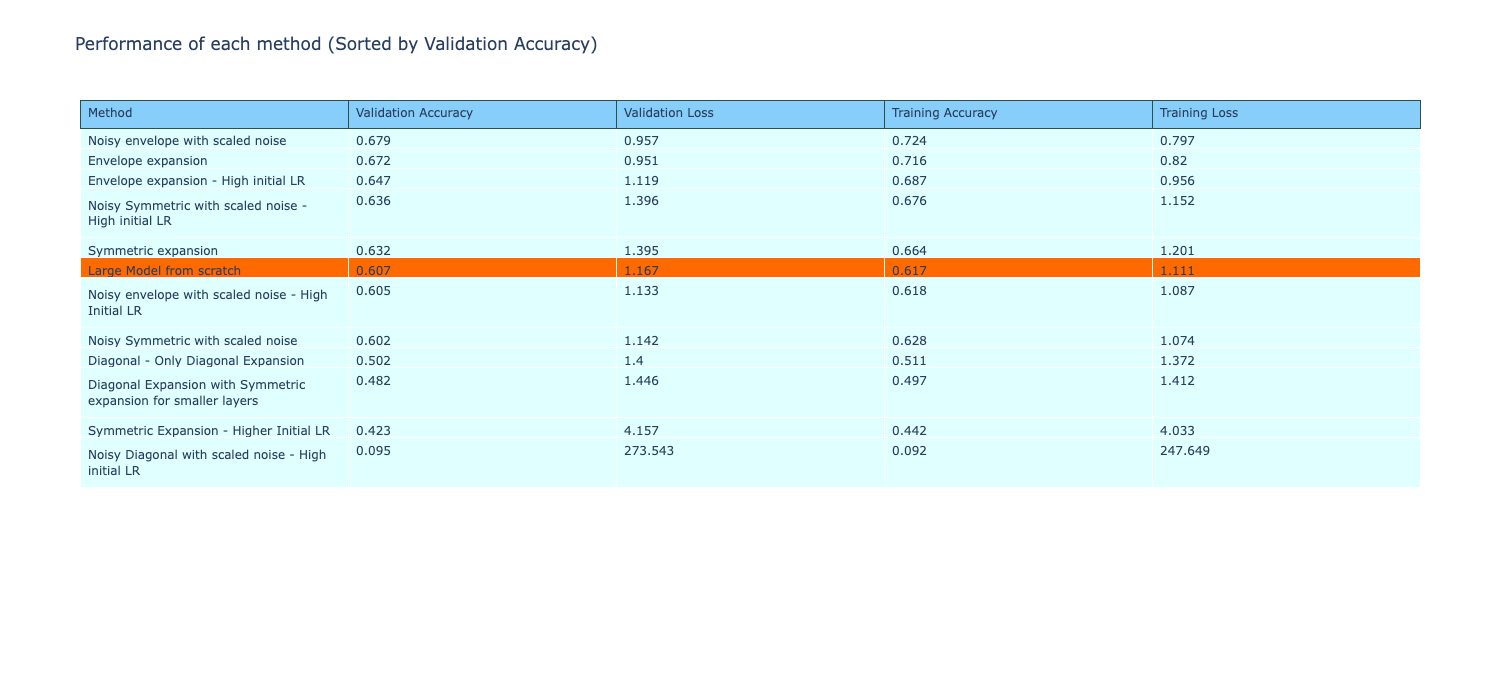Select the validation loss value 273.543

tap(648, 450)
